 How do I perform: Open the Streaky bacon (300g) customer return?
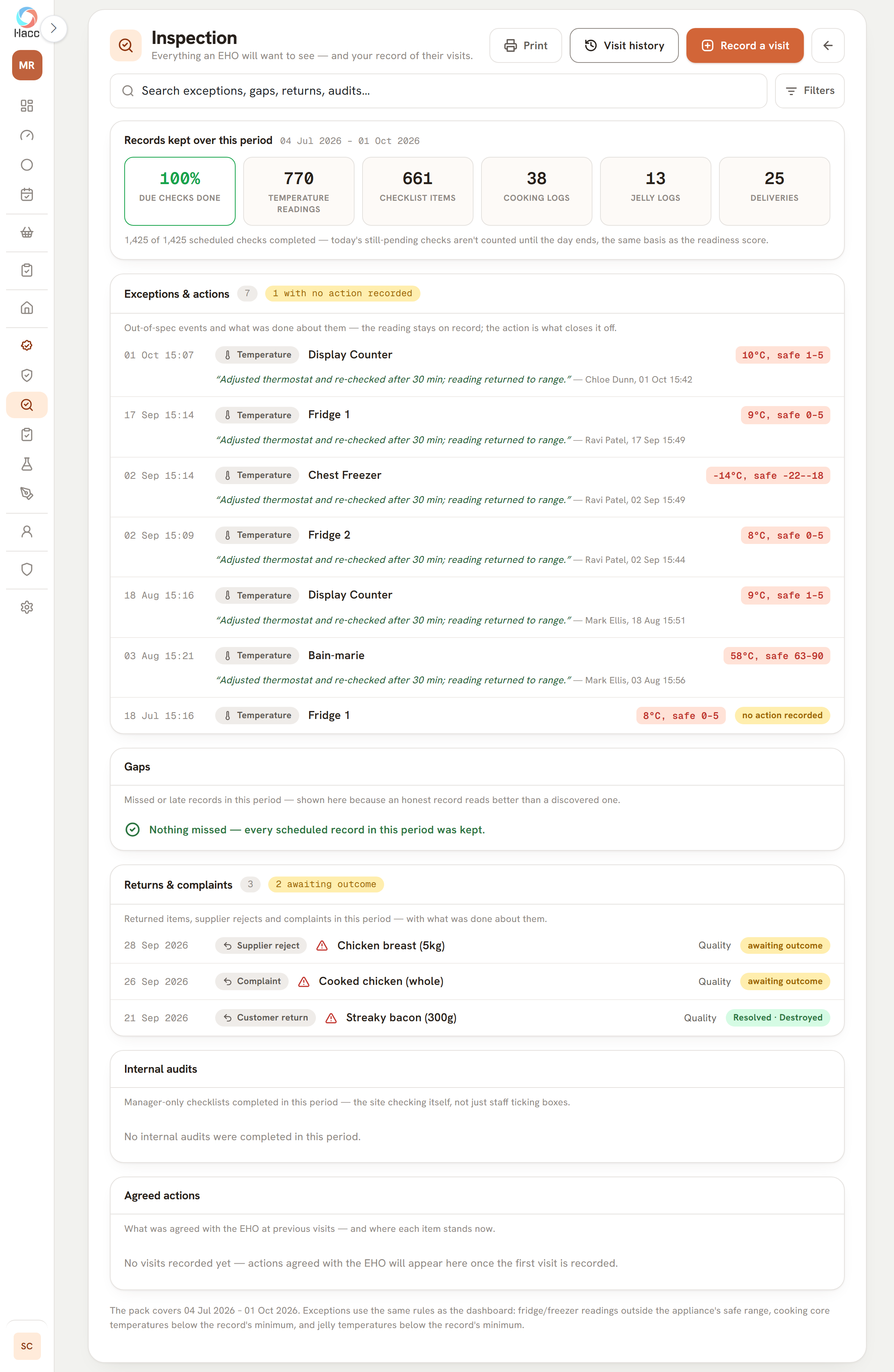477,1017
